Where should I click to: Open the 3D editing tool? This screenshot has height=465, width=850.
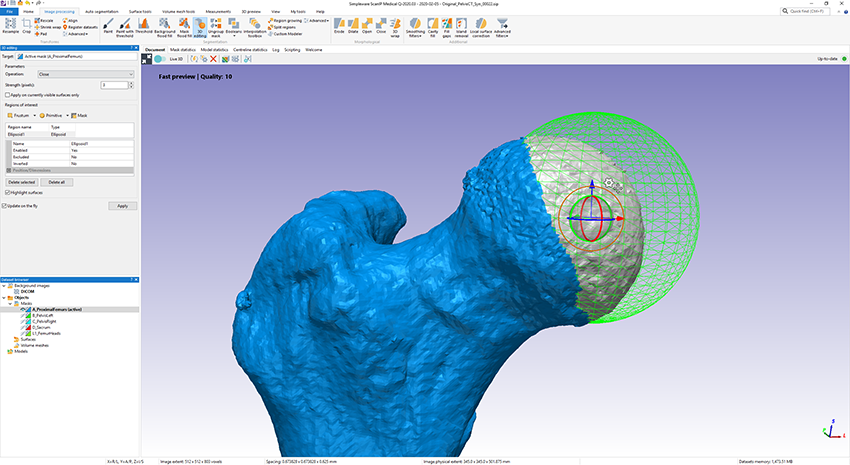pyautogui.click(x=199, y=25)
